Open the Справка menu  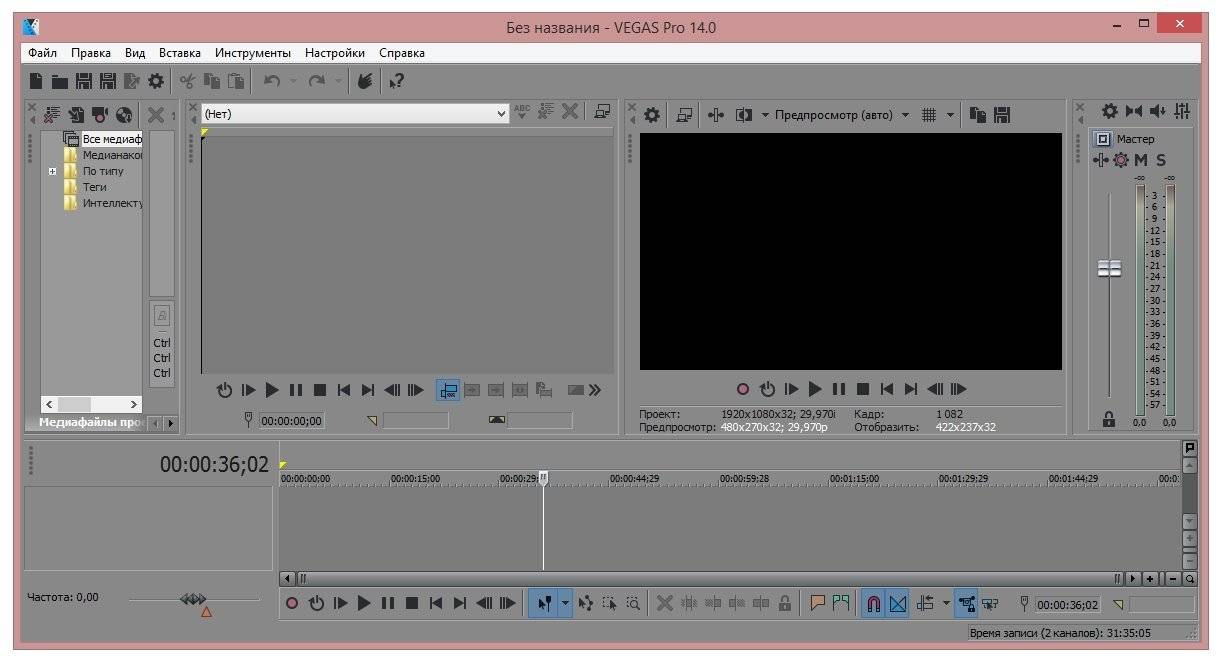[402, 53]
